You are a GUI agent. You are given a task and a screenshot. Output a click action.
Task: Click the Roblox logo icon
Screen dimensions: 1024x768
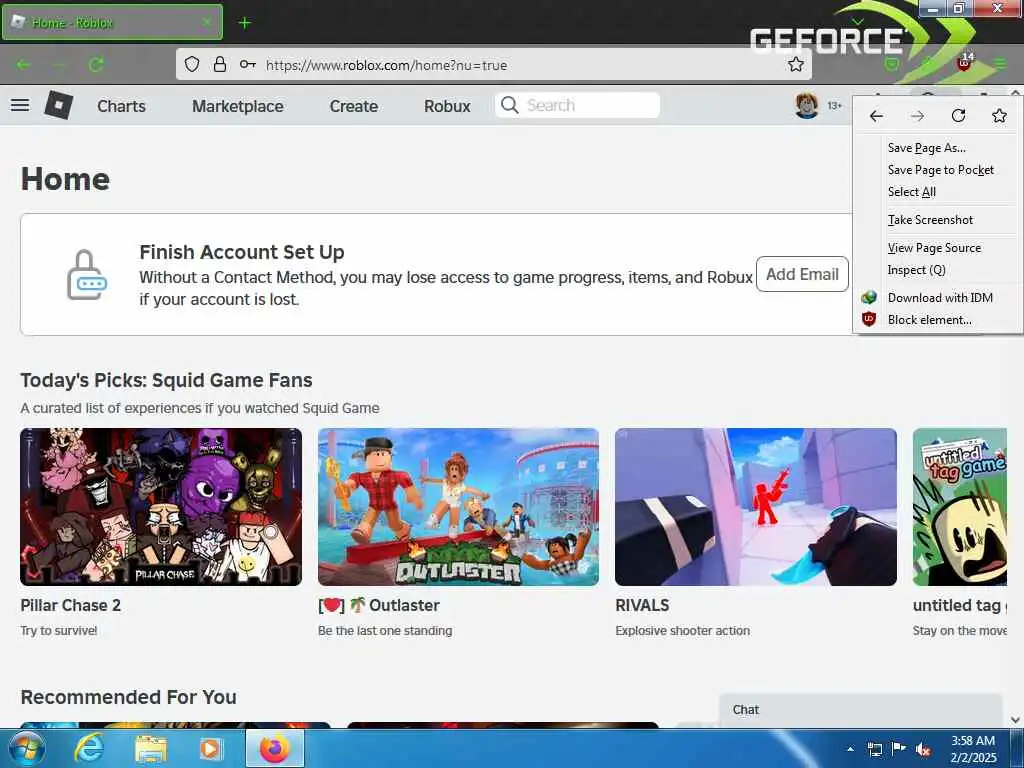[x=58, y=105]
